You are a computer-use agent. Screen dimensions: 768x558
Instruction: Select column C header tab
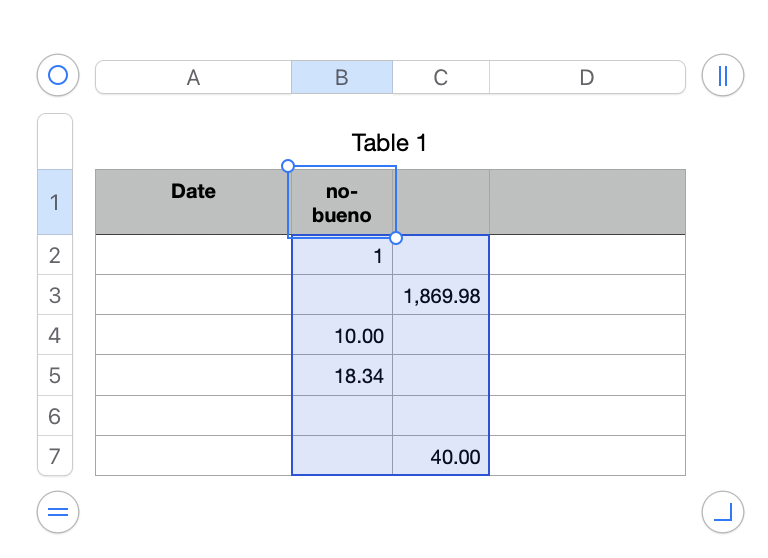click(x=440, y=78)
